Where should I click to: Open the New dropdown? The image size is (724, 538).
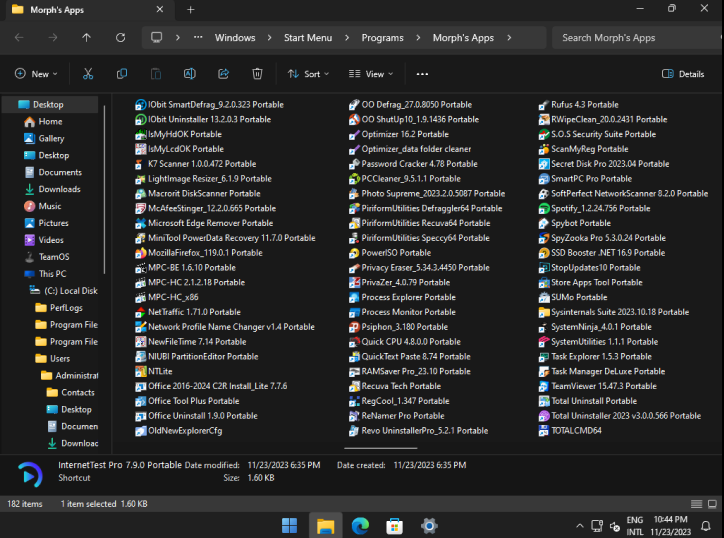pyautogui.click(x=36, y=74)
